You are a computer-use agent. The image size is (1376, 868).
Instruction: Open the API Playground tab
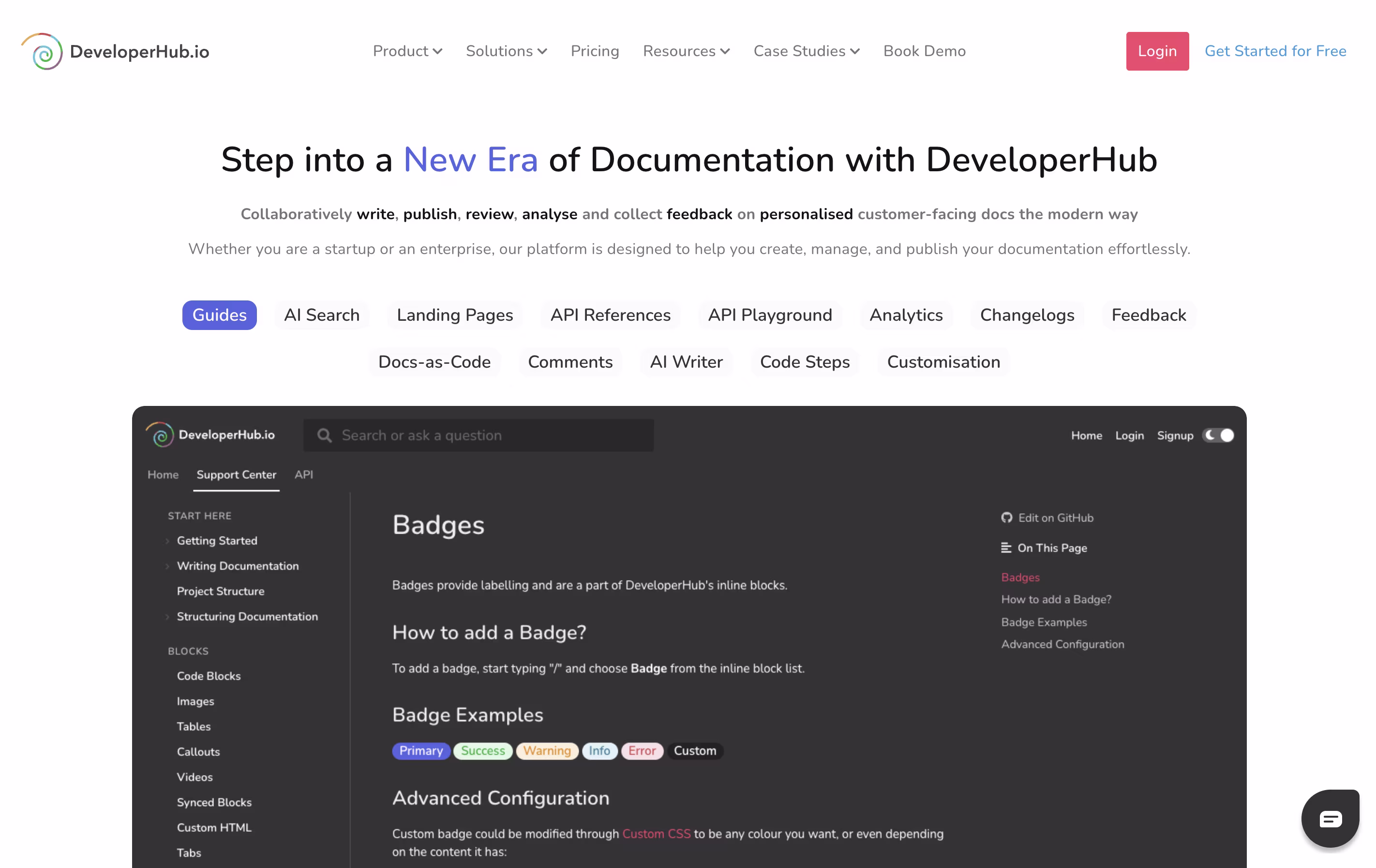coord(770,315)
